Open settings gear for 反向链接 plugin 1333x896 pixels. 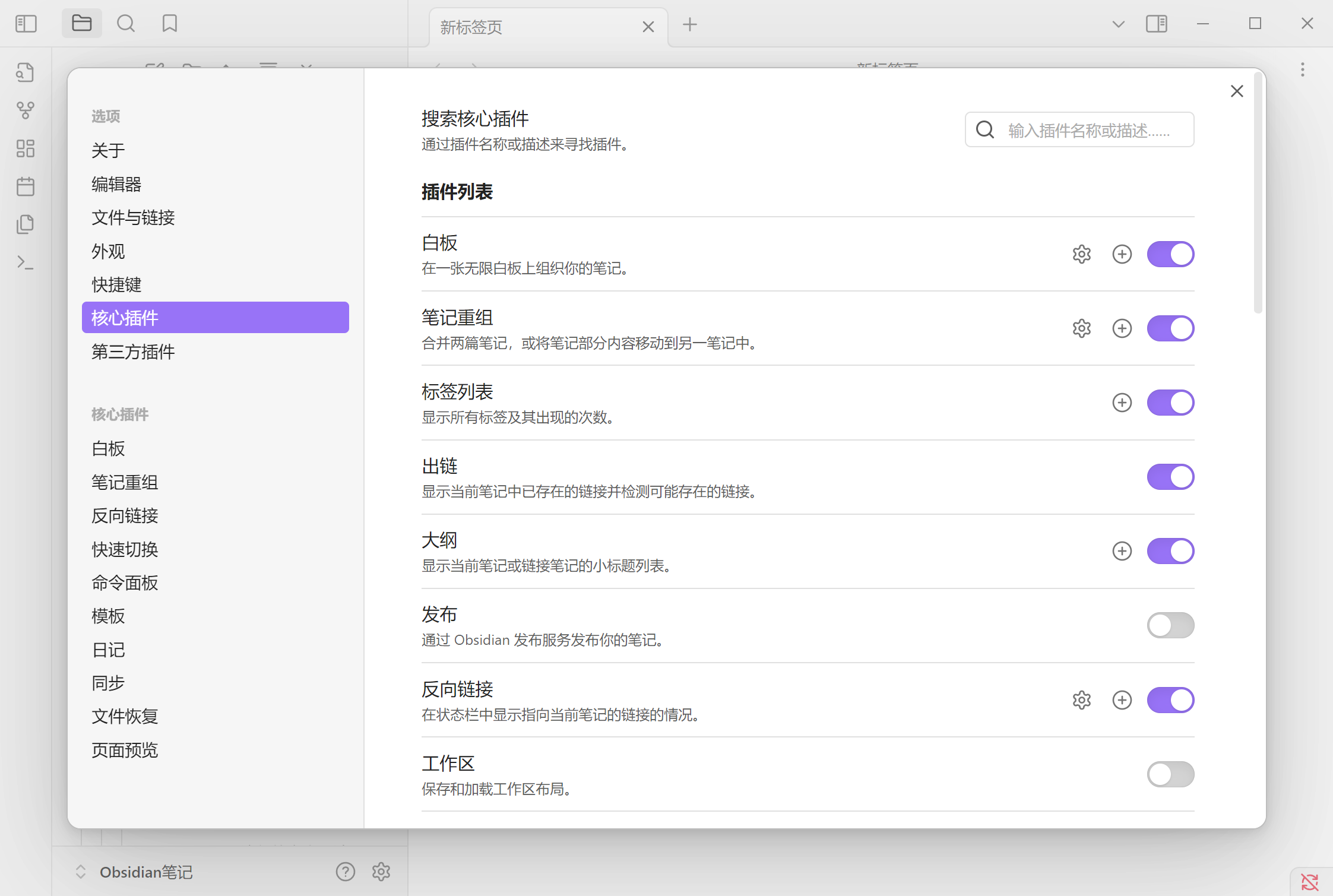click(x=1081, y=699)
